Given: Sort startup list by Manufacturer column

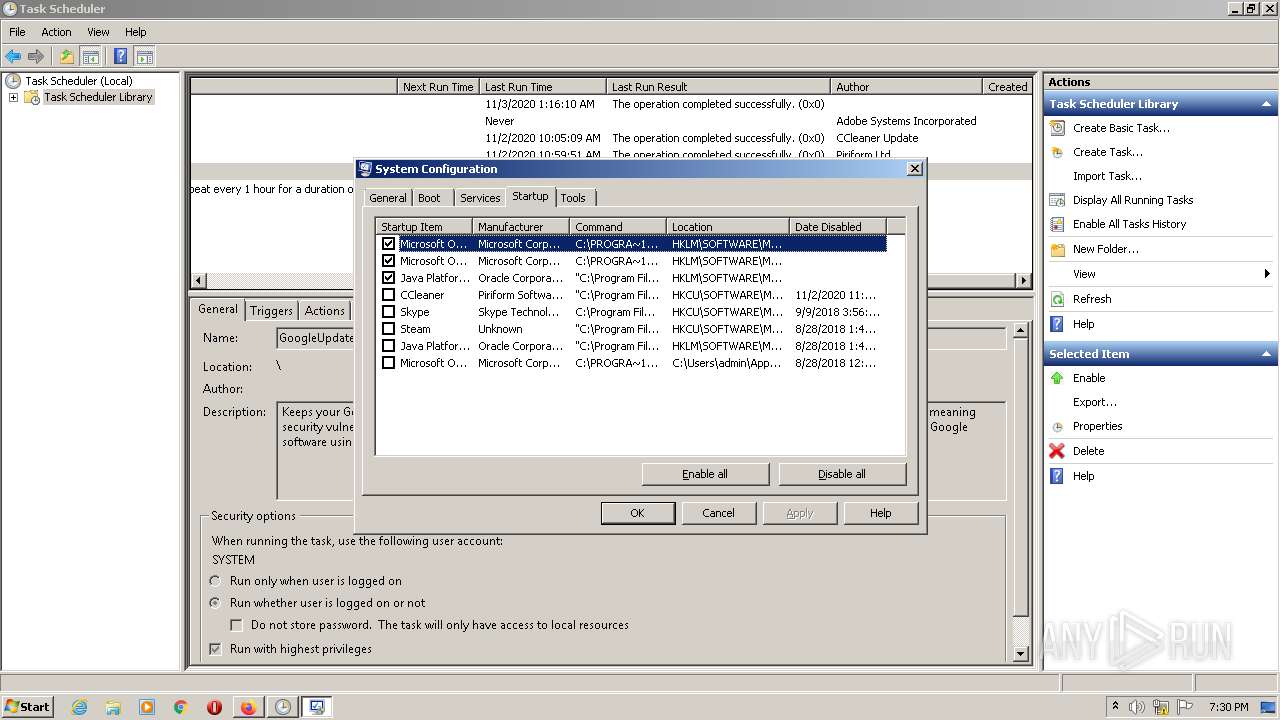Looking at the screenshot, I should coord(521,227).
